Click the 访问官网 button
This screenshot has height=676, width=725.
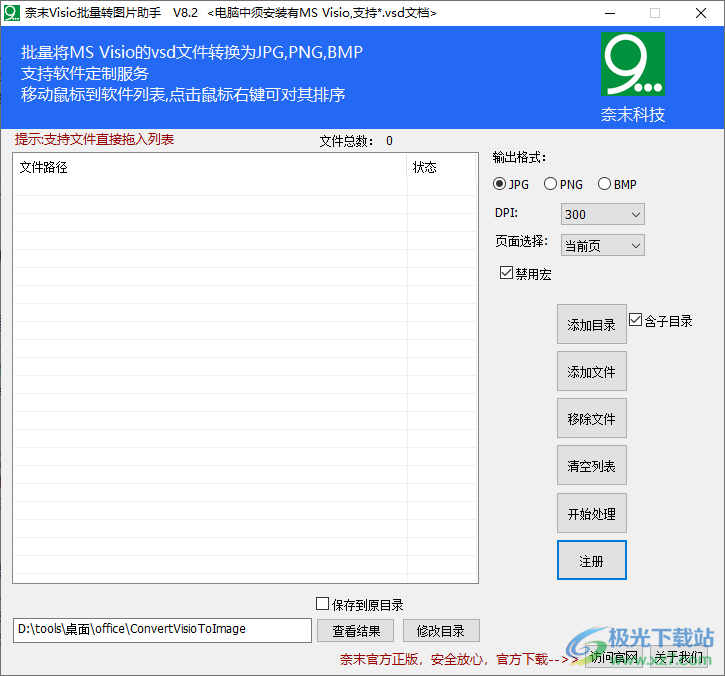click(x=614, y=657)
